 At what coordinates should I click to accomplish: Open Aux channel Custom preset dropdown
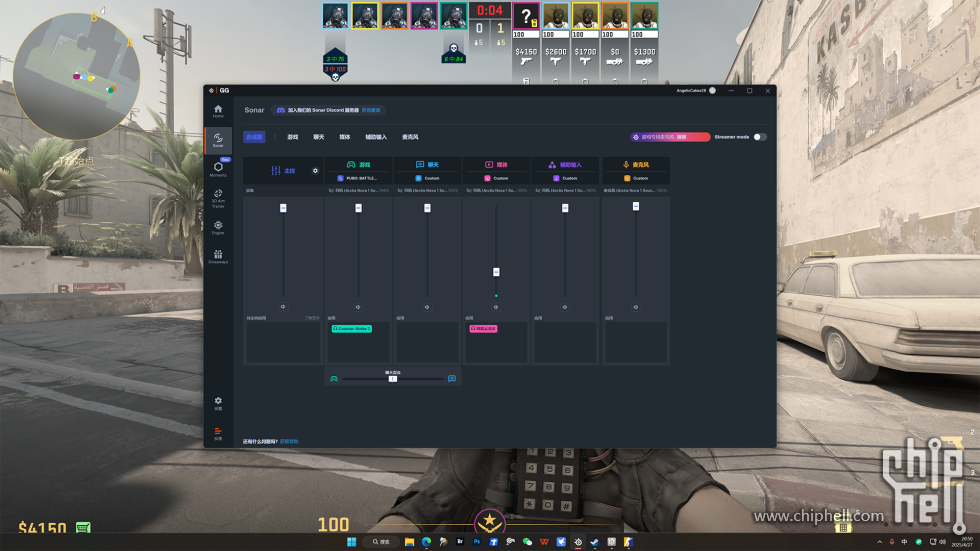coord(565,178)
